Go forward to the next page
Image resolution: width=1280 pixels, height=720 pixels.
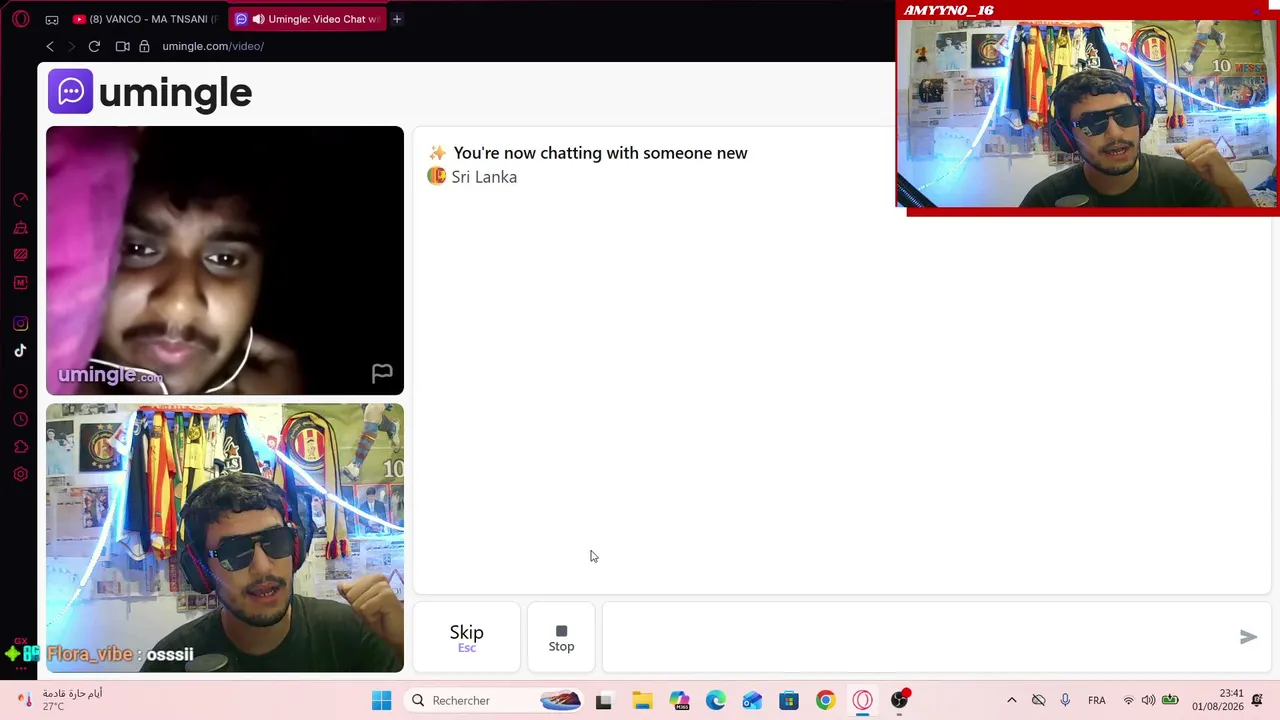[72, 46]
